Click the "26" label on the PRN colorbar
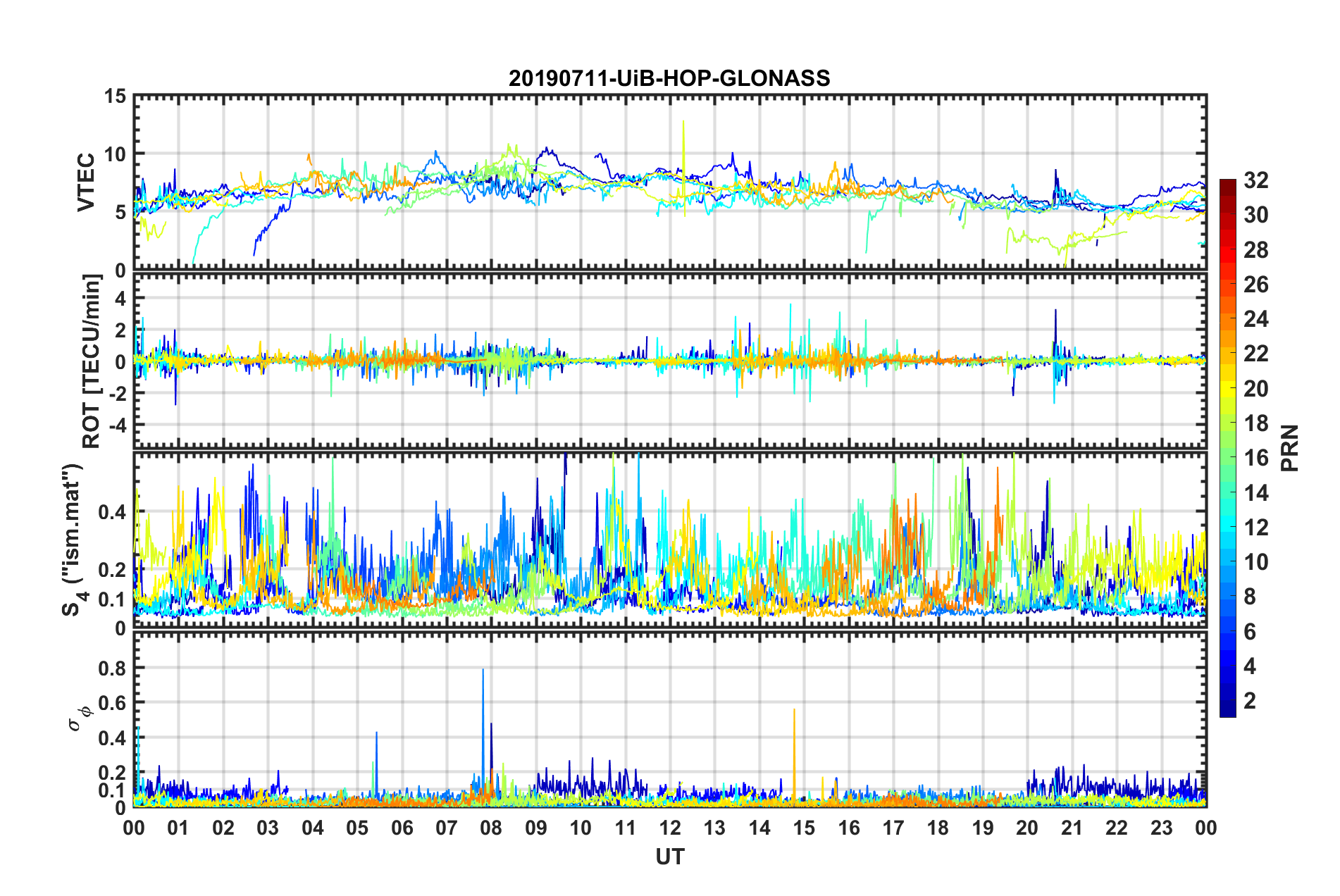This screenshot has width=1340, height=896. click(x=1255, y=285)
